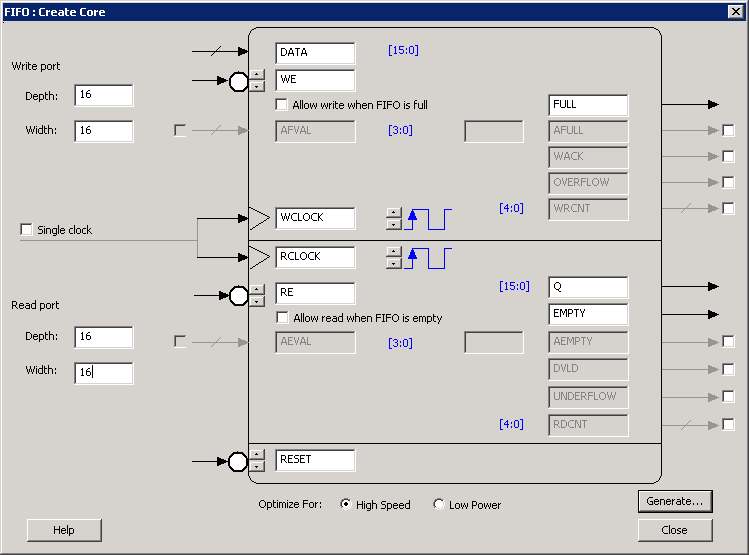Click the RE polarity bubble symbol
Image resolution: width=749 pixels, height=555 pixels.
(239, 296)
